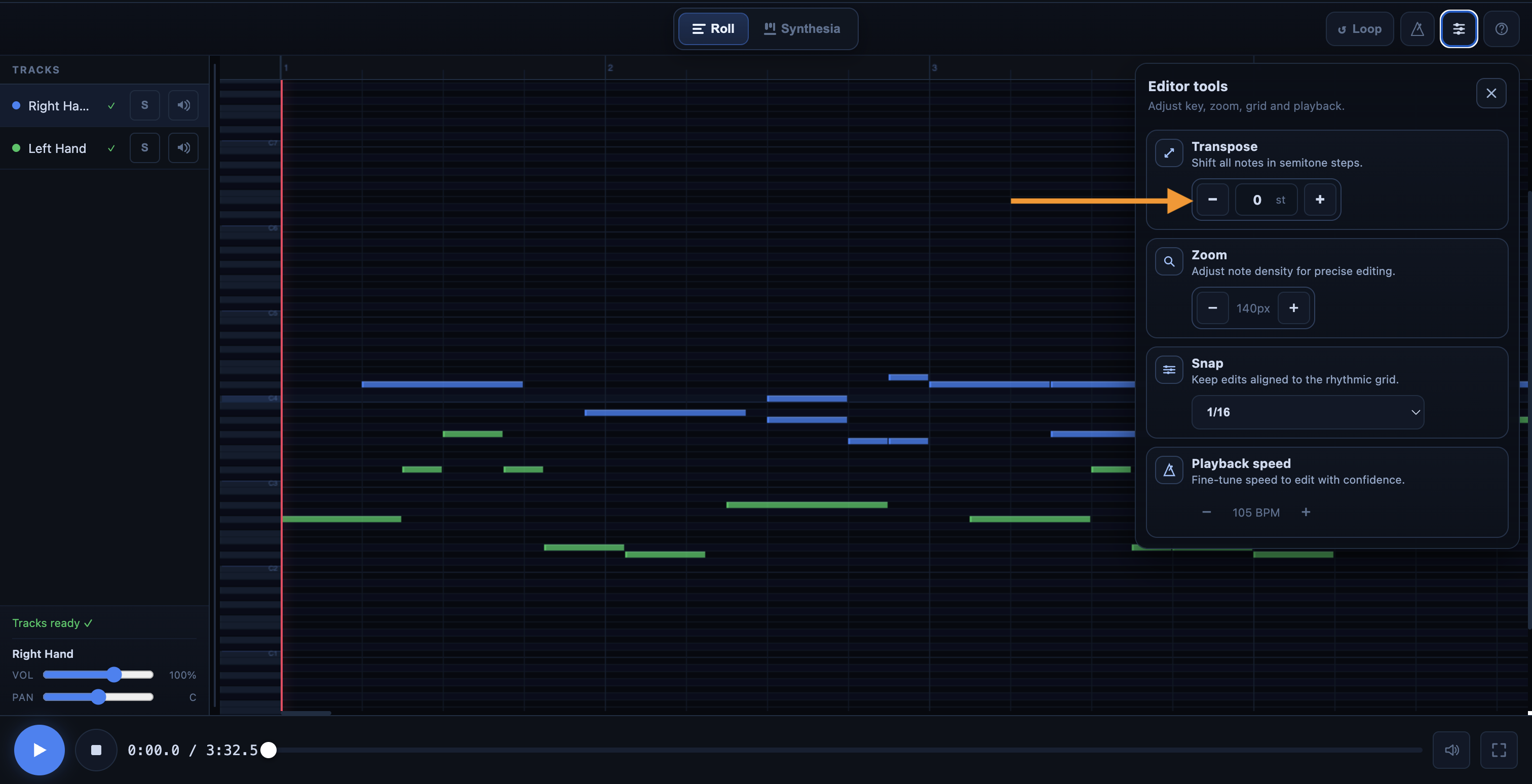Switch to the Synthesia view tab
Viewport: 1532px width, 784px height.
801,28
